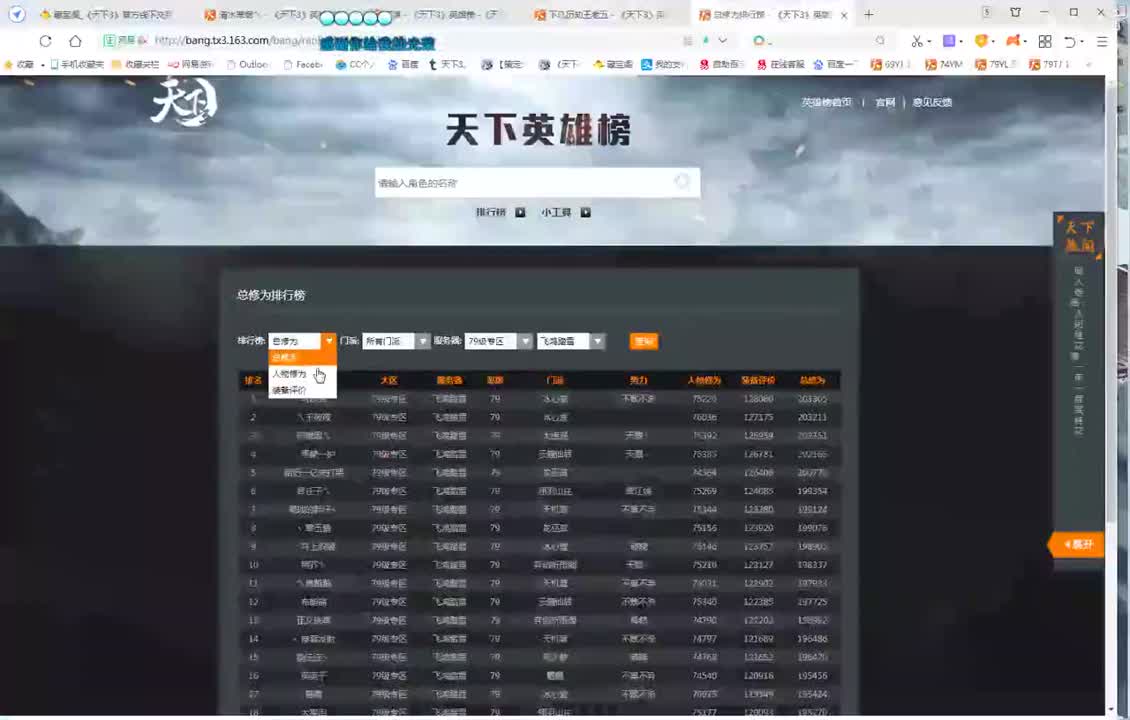Open the Outlook bookmark icon
This screenshot has width=1130, height=720.
[240, 64]
